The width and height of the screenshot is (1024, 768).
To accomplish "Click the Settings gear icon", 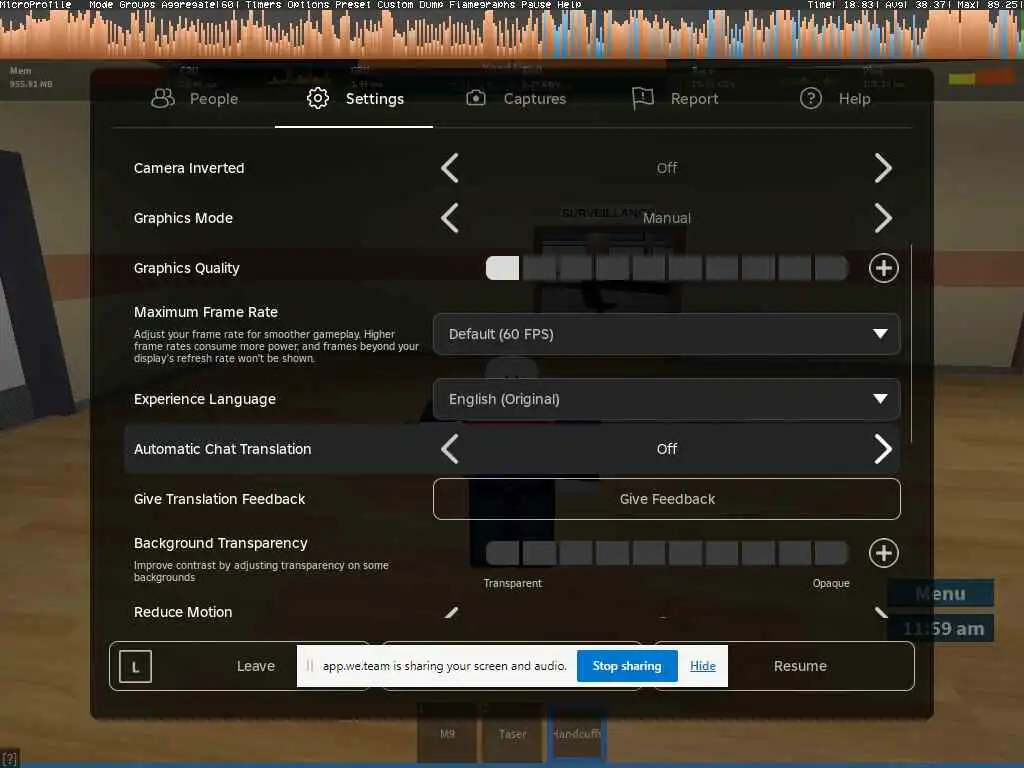I will pyautogui.click(x=318, y=99).
